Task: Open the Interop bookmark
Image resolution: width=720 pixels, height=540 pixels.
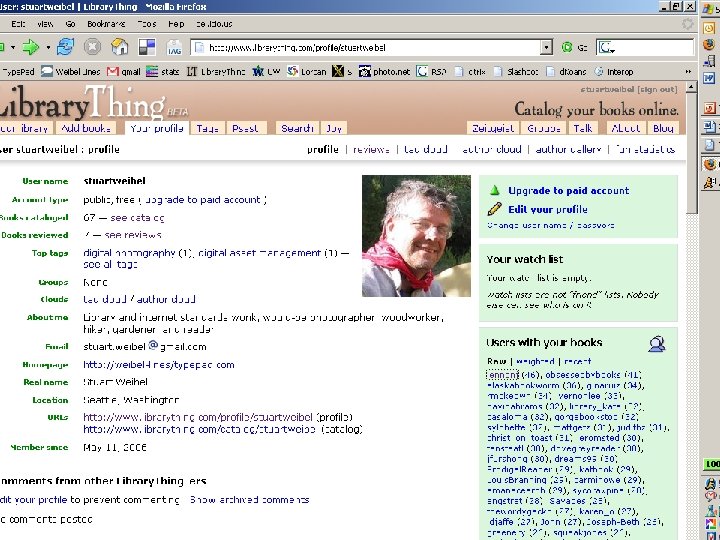Action: click(x=614, y=72)
